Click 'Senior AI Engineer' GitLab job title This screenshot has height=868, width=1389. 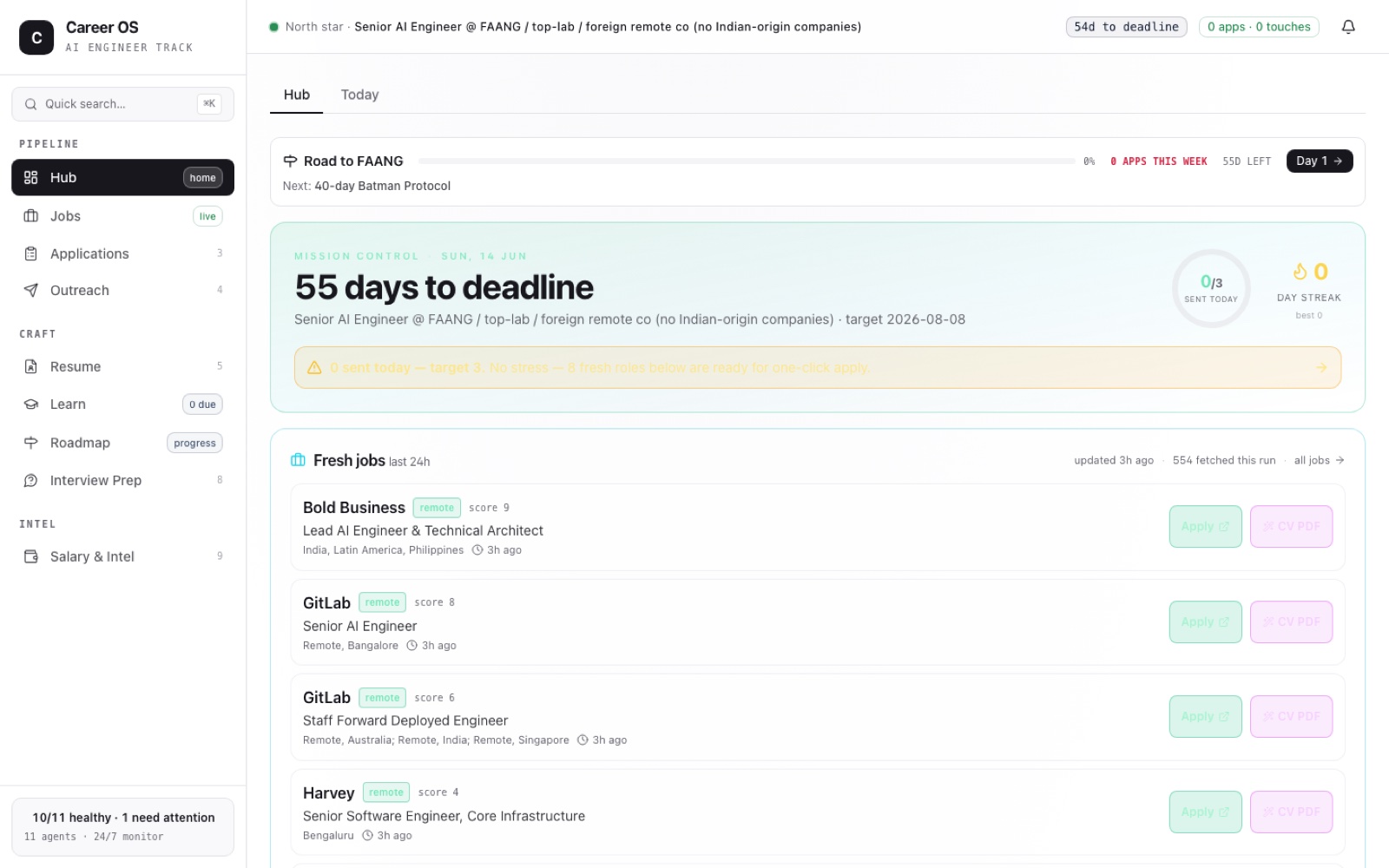coord(359,627)
